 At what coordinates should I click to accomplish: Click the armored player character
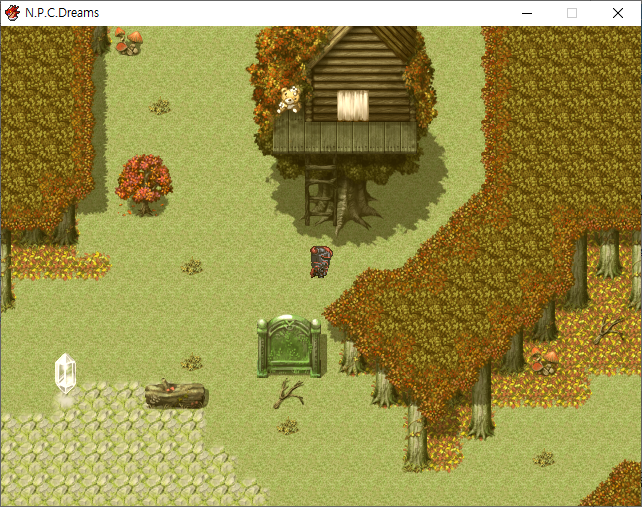321,262
